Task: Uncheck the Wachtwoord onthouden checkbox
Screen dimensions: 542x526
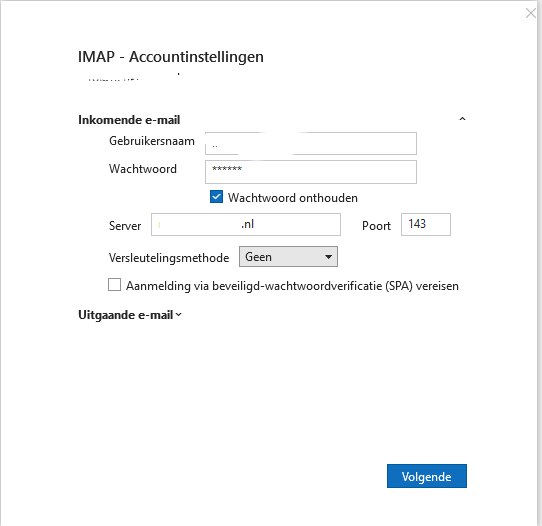Action: coord(216,197)
